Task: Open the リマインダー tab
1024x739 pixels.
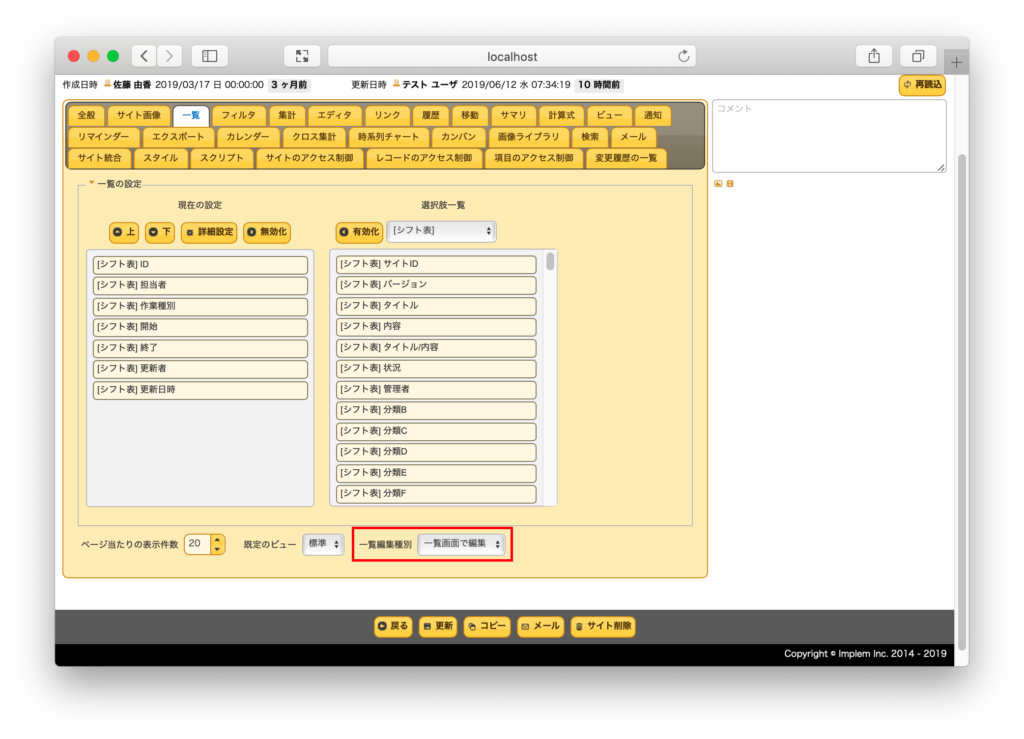Action: pyautogui.click(x=103, y=137)
